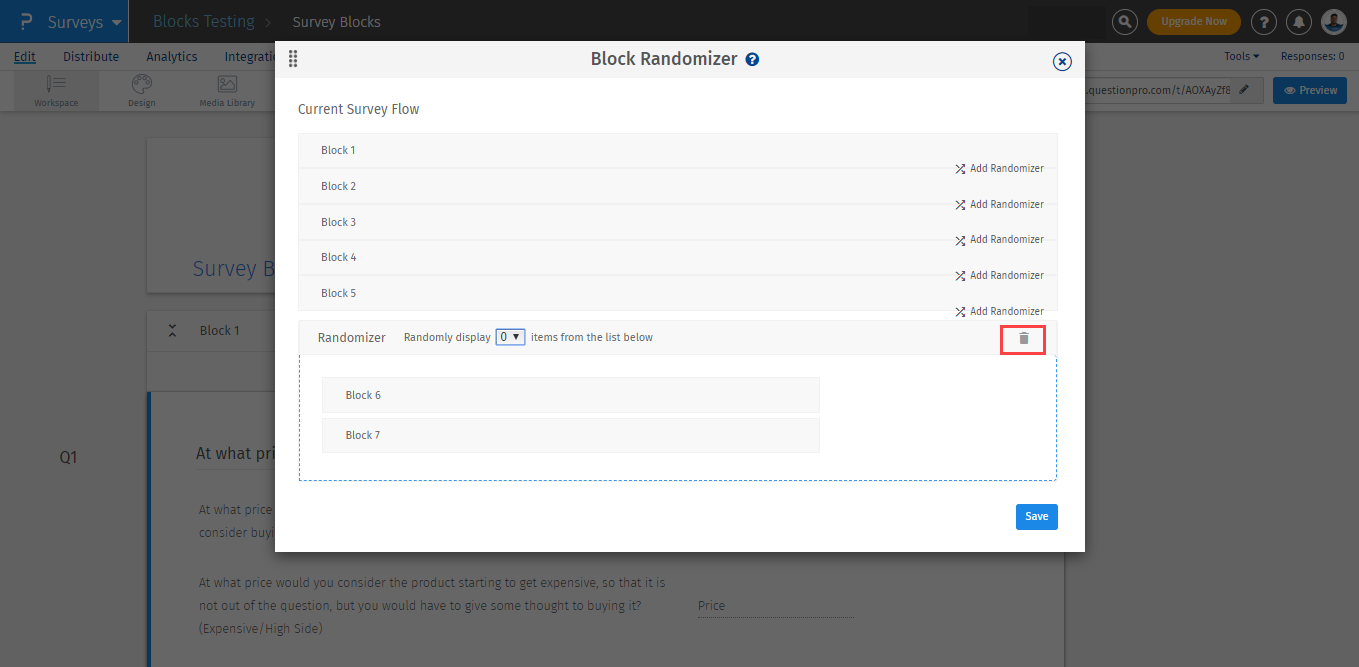The width and height of the screenshot is (1359, 667).
Task: Open the Tools dropdown menu
Action: (1241, 57)
